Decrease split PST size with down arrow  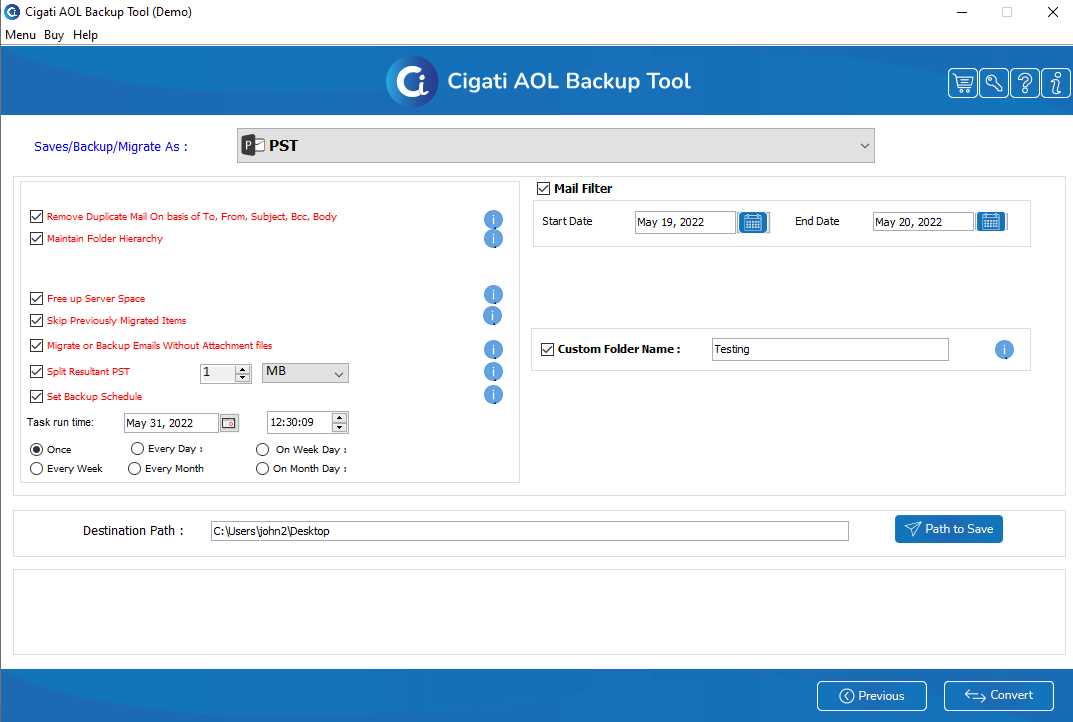coord(243,377)
